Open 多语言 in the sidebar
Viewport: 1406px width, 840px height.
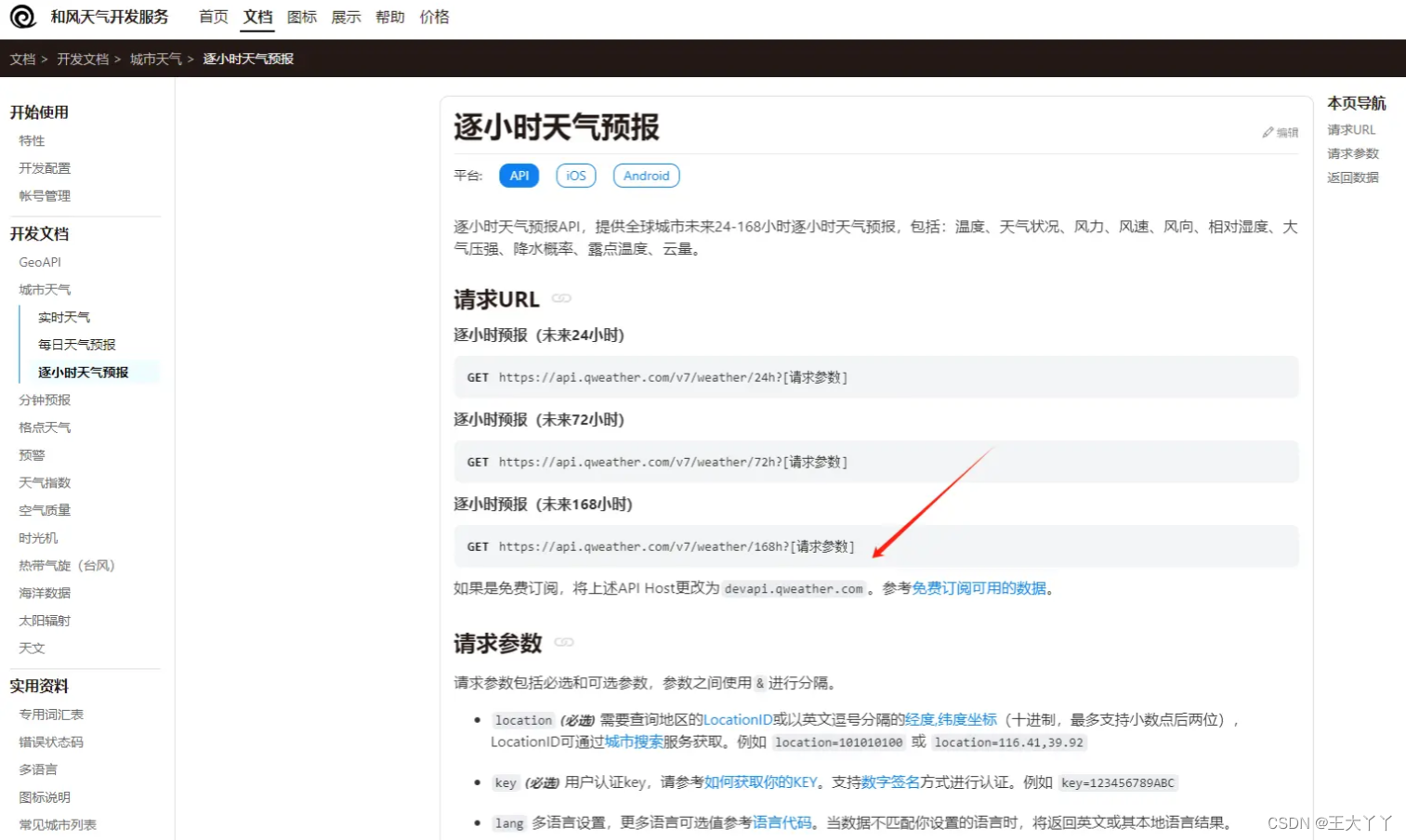(x=38, y=769)
